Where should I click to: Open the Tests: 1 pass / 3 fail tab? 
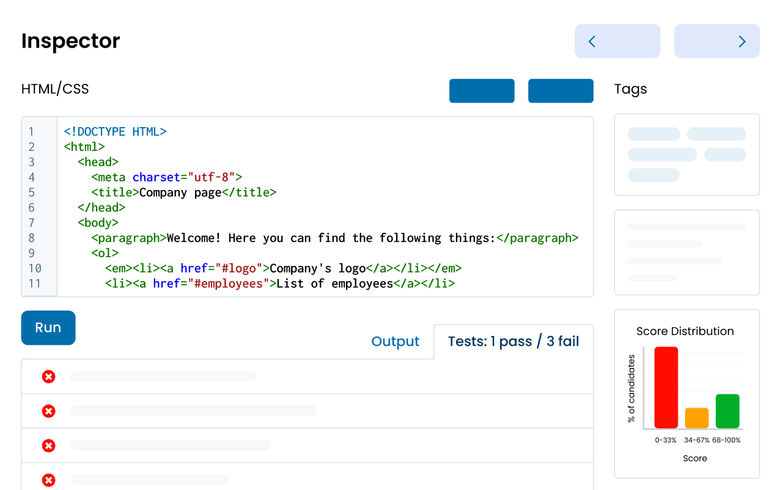coord(513,341)
